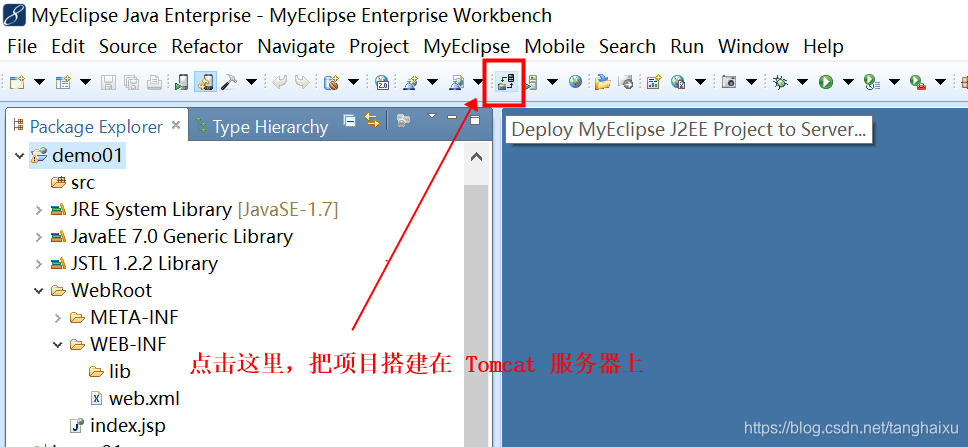968x447 pixels.
Task: Open the Mobile menu
Action: [555, 47]
